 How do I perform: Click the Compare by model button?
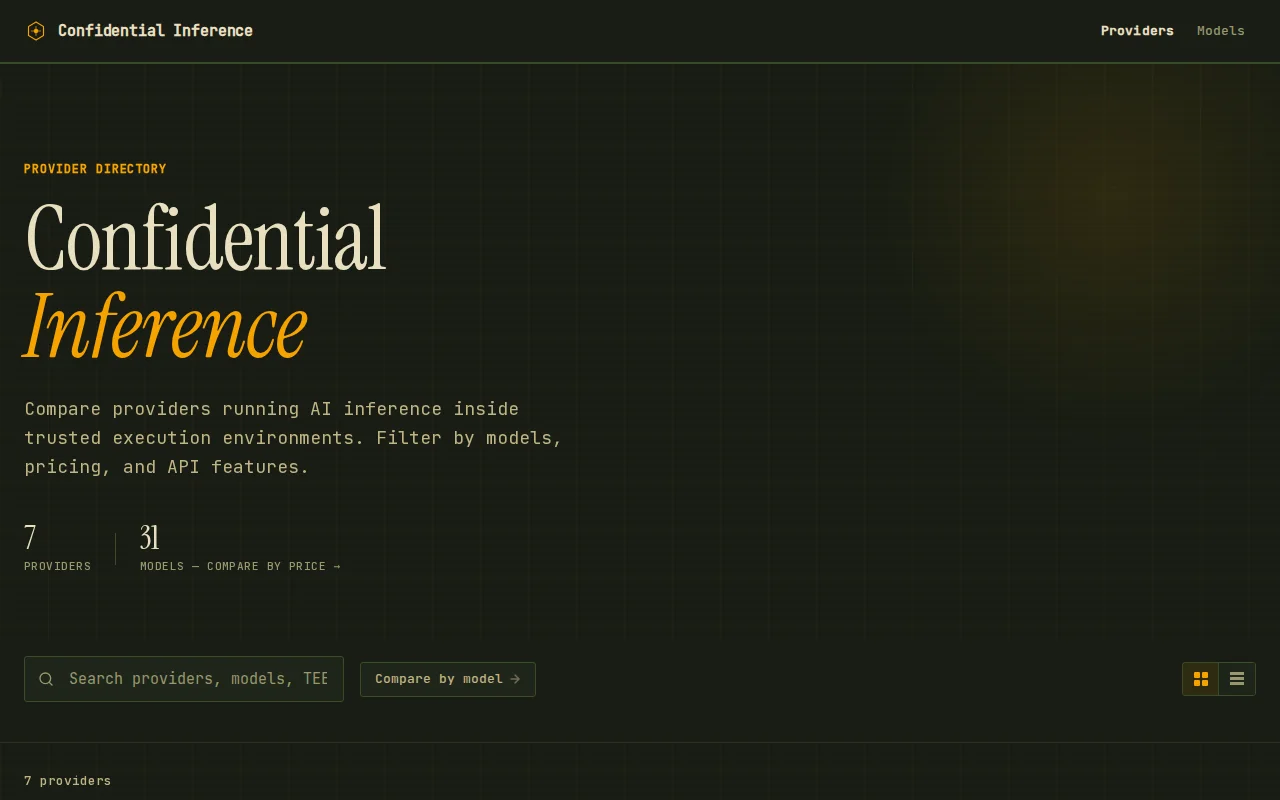click(448, 679)
